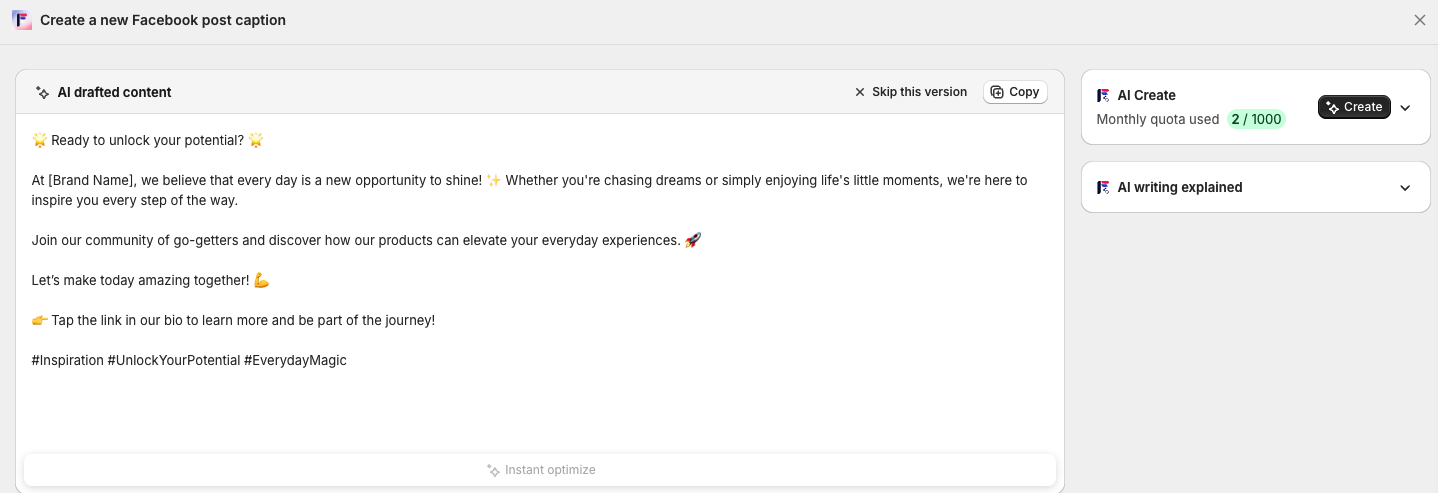Click the sparkle icon beside AI drafted content
1438x493 pixels.
click(x=43, y=92)
